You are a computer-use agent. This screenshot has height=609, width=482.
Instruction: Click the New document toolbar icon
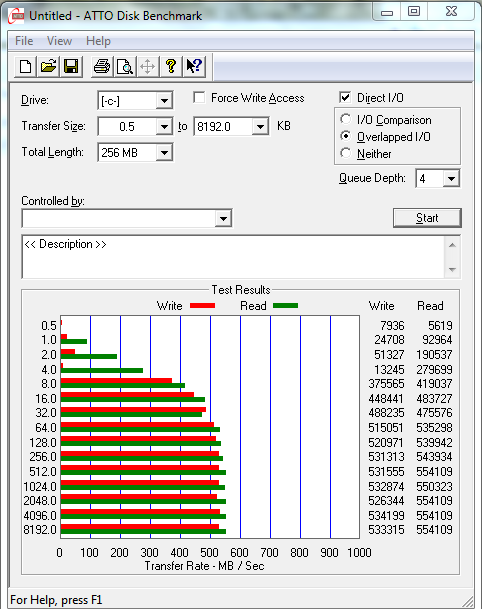[x=25, y=66]
